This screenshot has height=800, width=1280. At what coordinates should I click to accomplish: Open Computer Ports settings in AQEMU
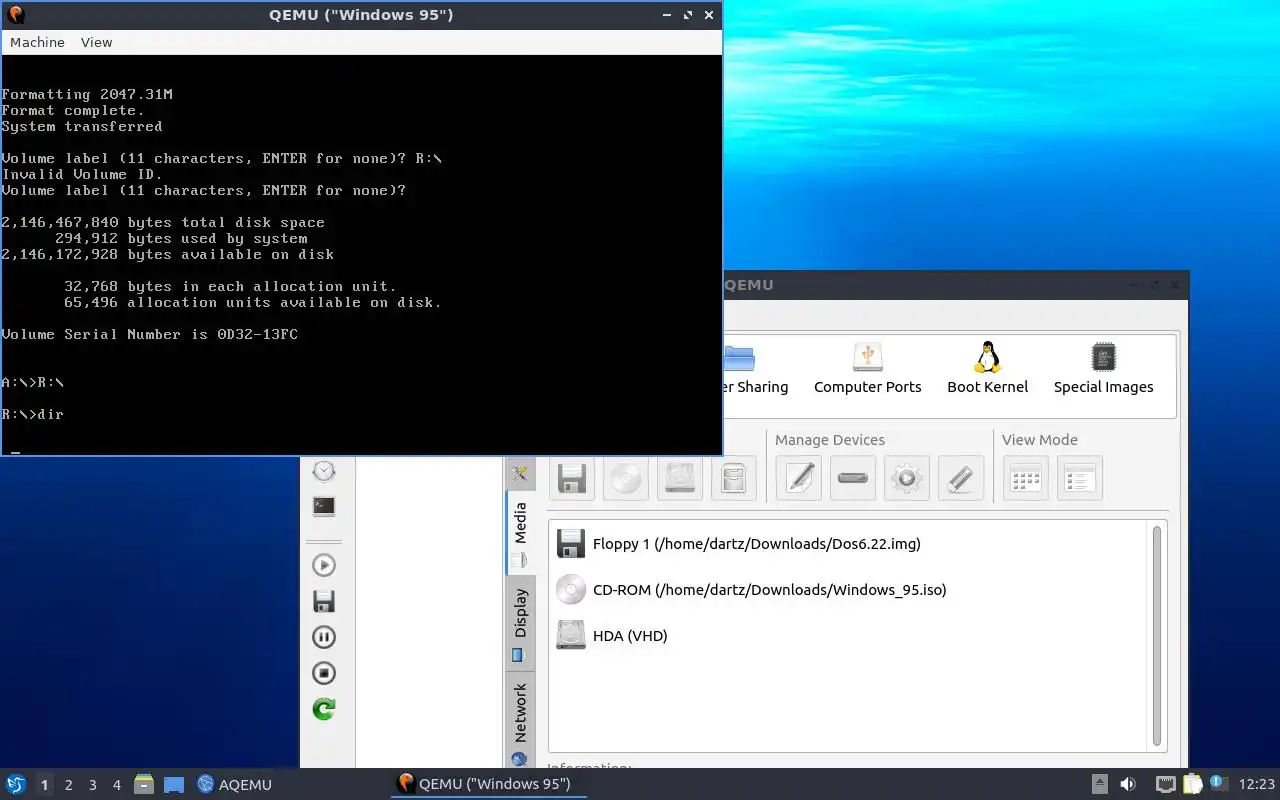pyautogui.click(x=867, y=369)
